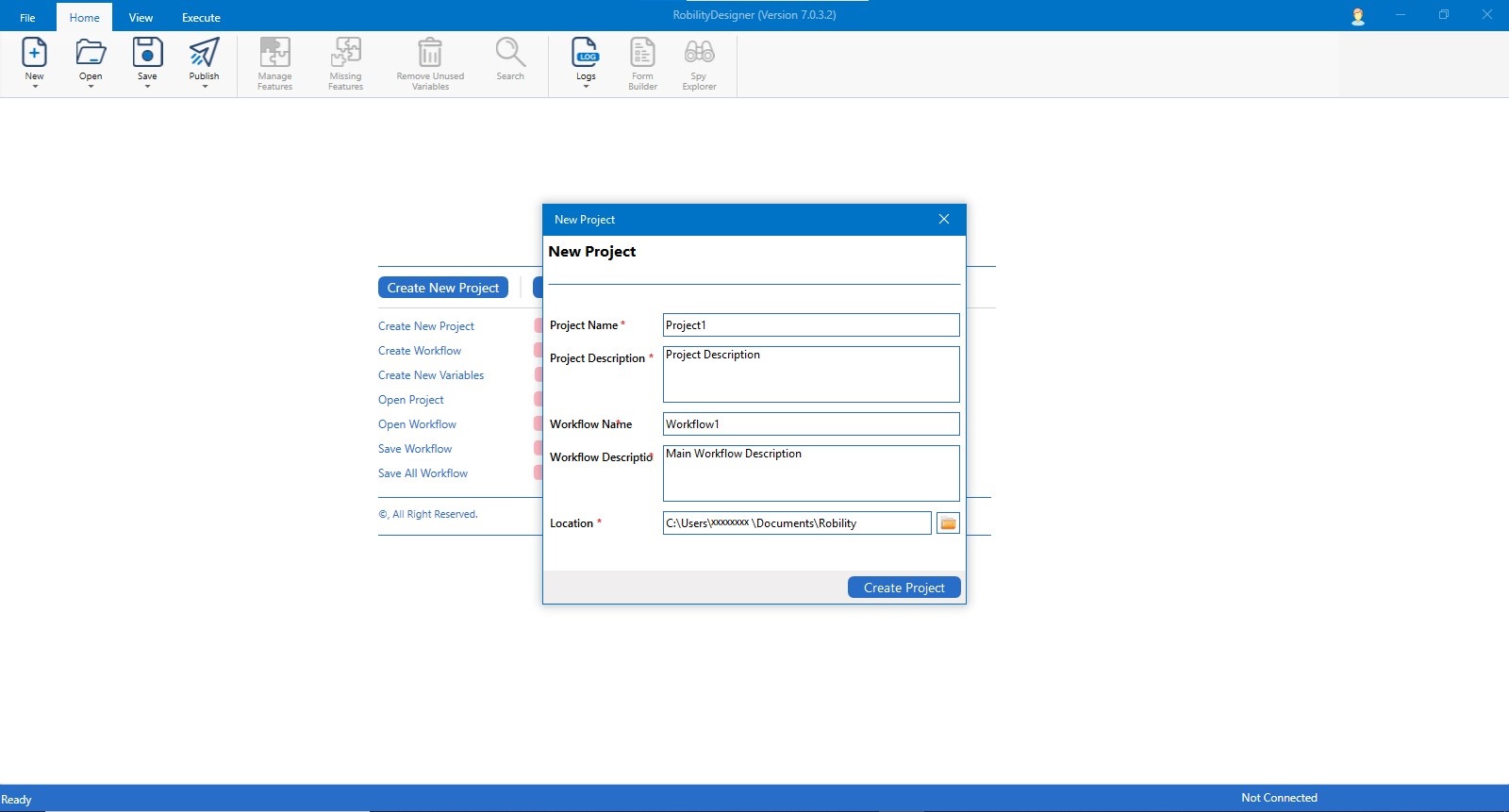Switch to the Execute tab
Screen dimensions: 1509x812
tap(201, 18)
